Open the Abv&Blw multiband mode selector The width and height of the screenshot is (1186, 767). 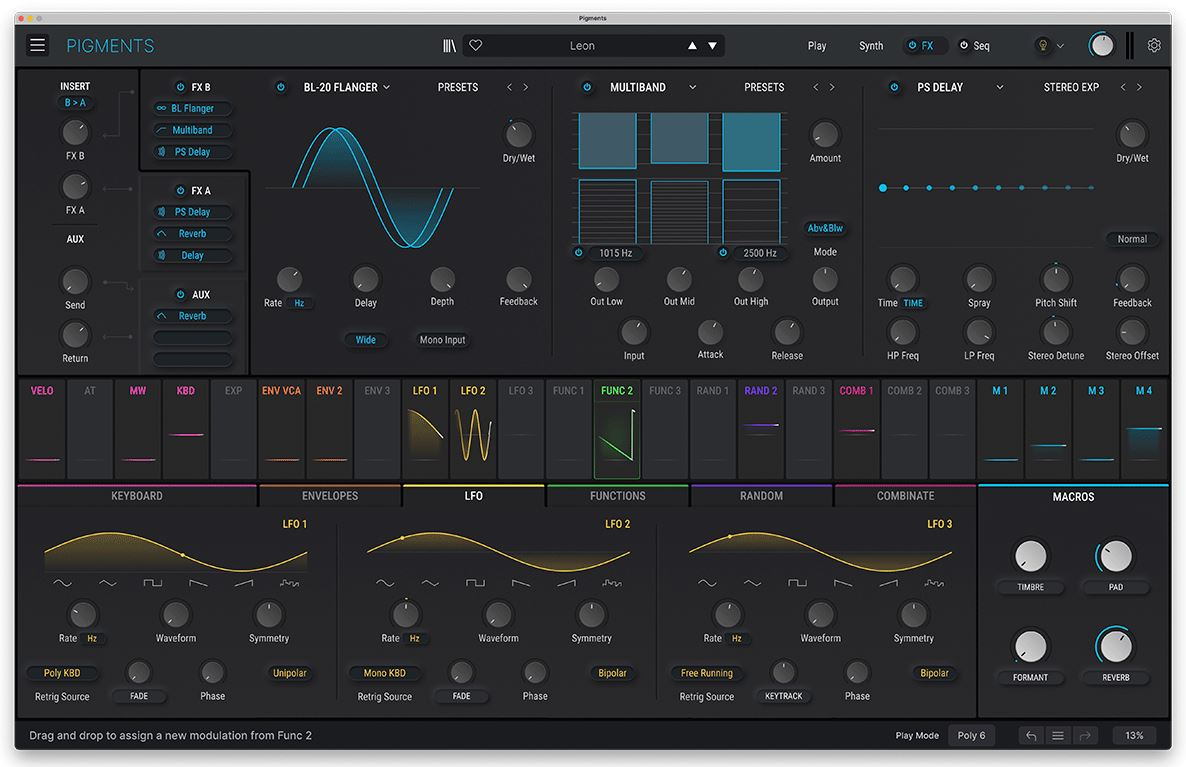coord(825,228)
